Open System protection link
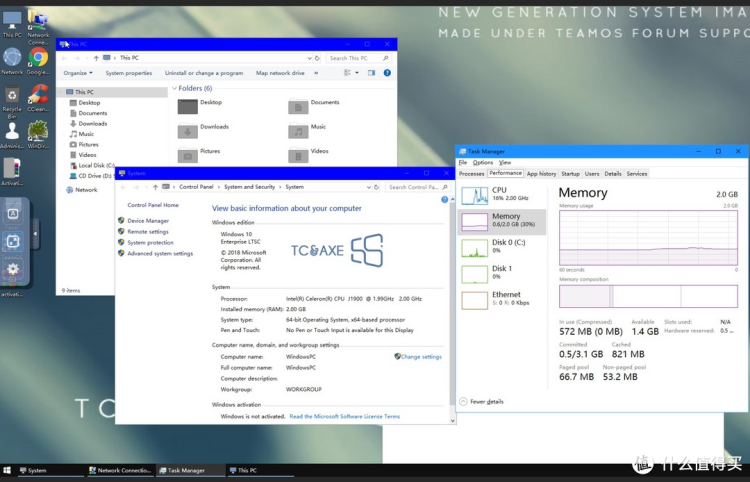This screenshot has height=482, width=750. click(x=150, y=243)
